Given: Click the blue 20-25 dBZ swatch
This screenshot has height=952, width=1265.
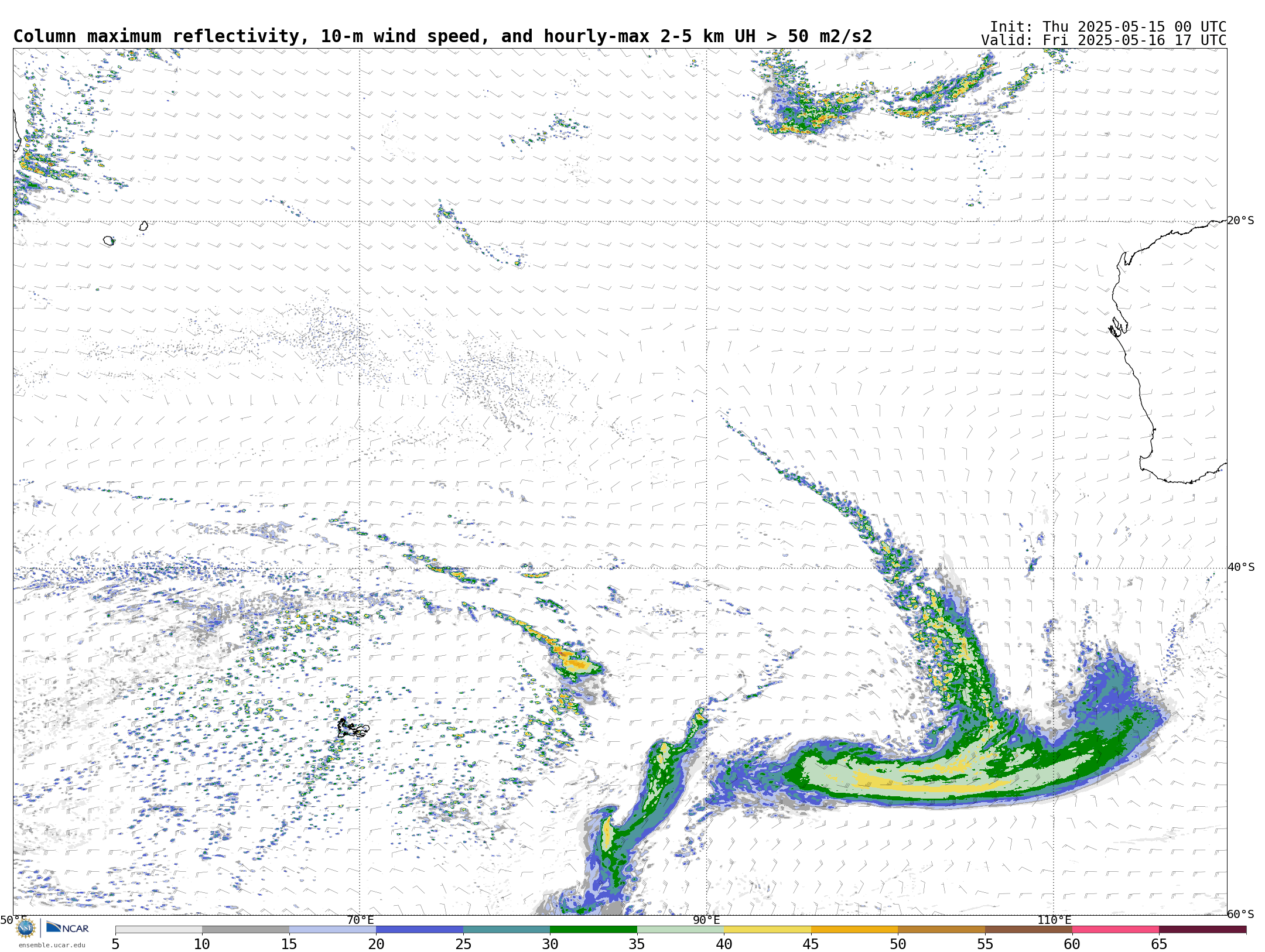Looking at the screenshot, I should [x=419, y=929].
